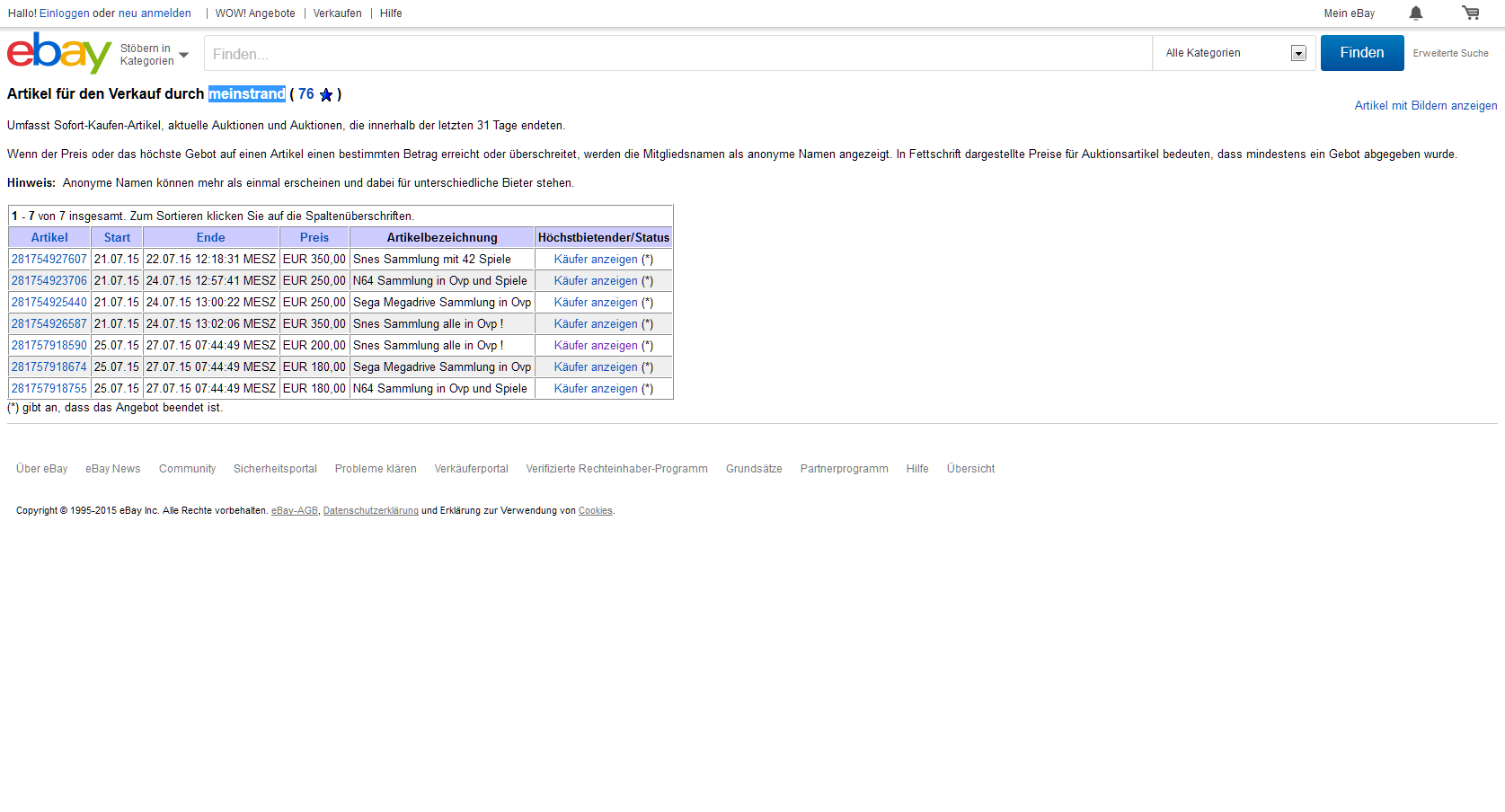Screen dimensions: 1505x812
Task: Open Probleme klären footer link
Action: pos(376,469)
